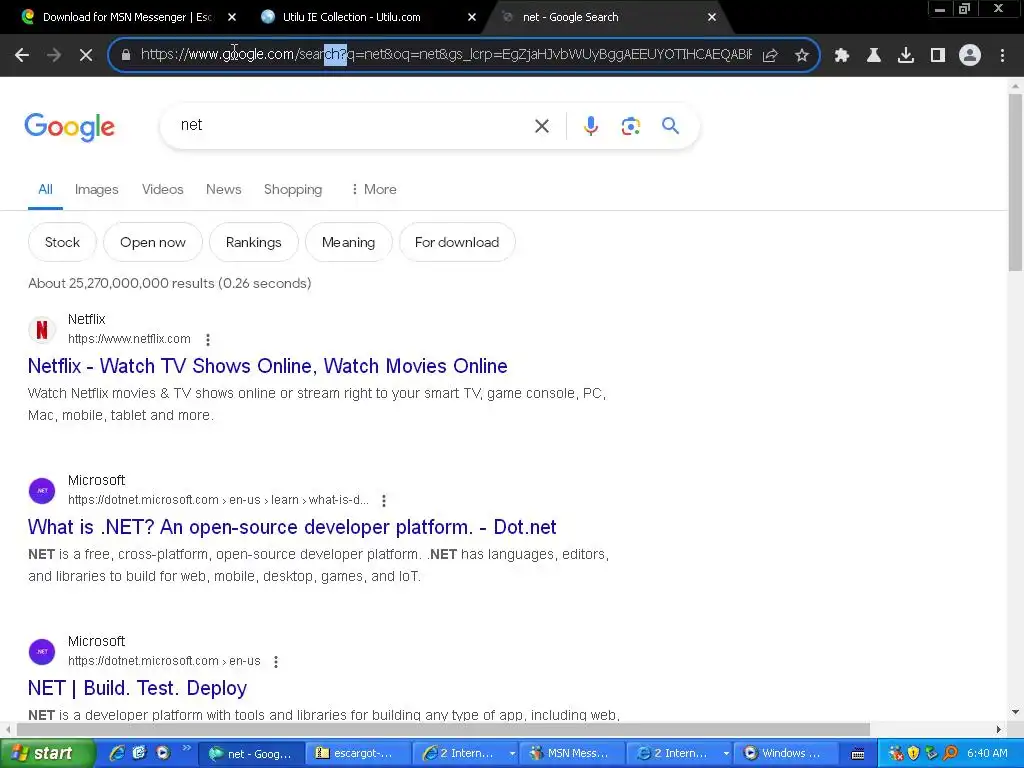Expand the first Internet Explorer taskbar group
The image size is (1024, 768).
pos(511,754)
